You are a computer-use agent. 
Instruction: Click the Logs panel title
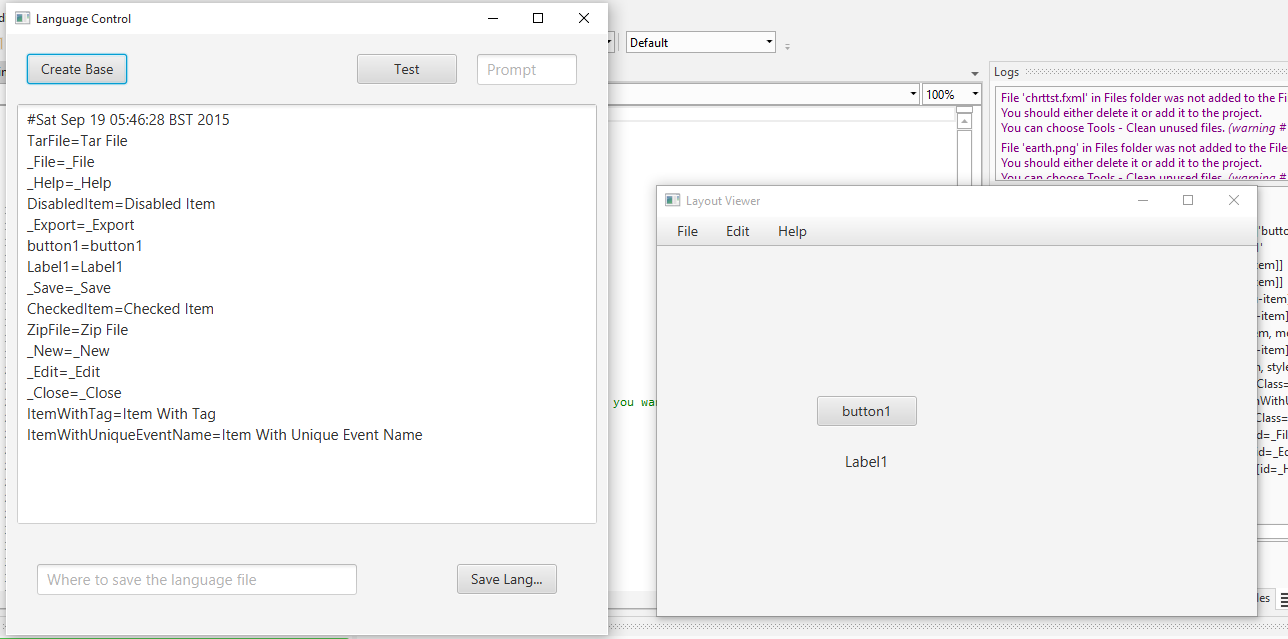1007,72
